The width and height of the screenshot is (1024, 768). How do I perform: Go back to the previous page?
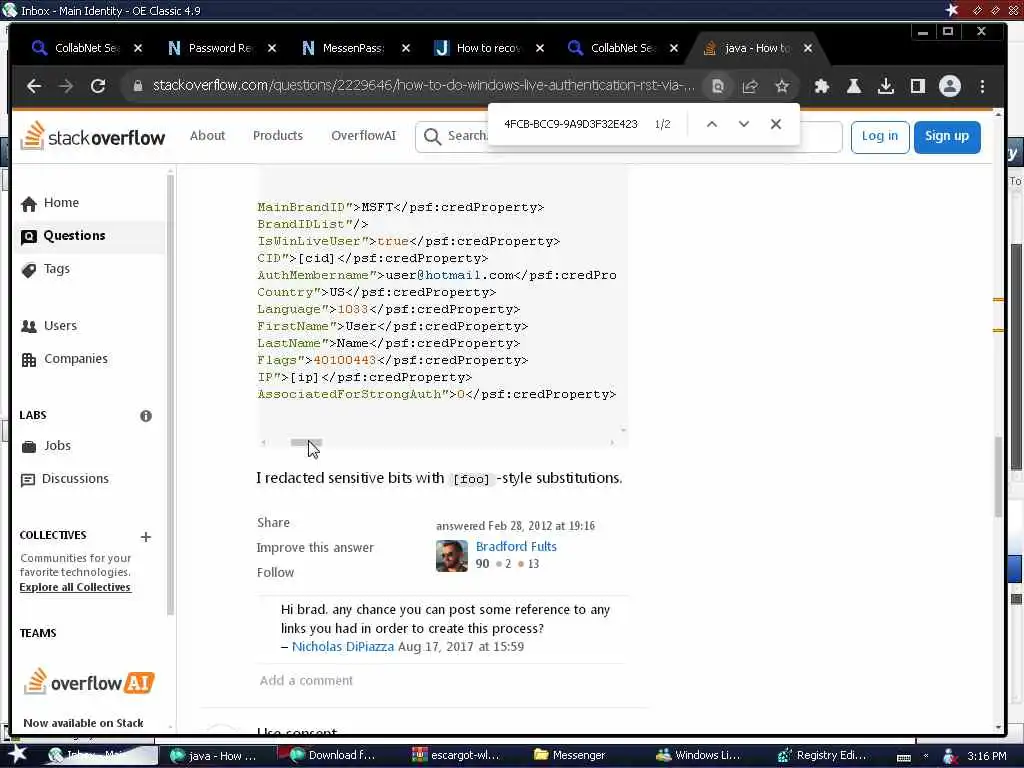(x=34, y=86)
